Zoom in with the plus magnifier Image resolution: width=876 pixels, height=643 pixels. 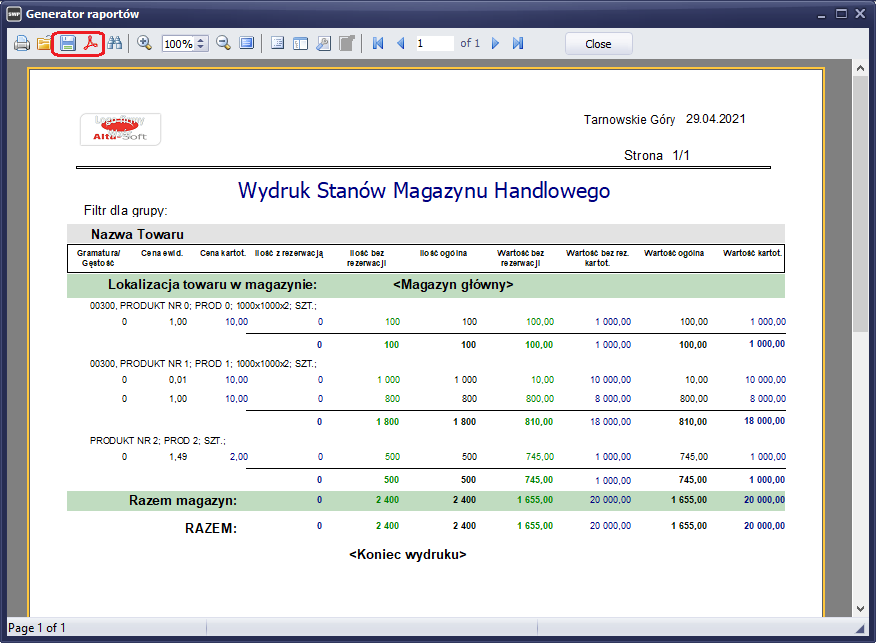[x=145, y=44]
